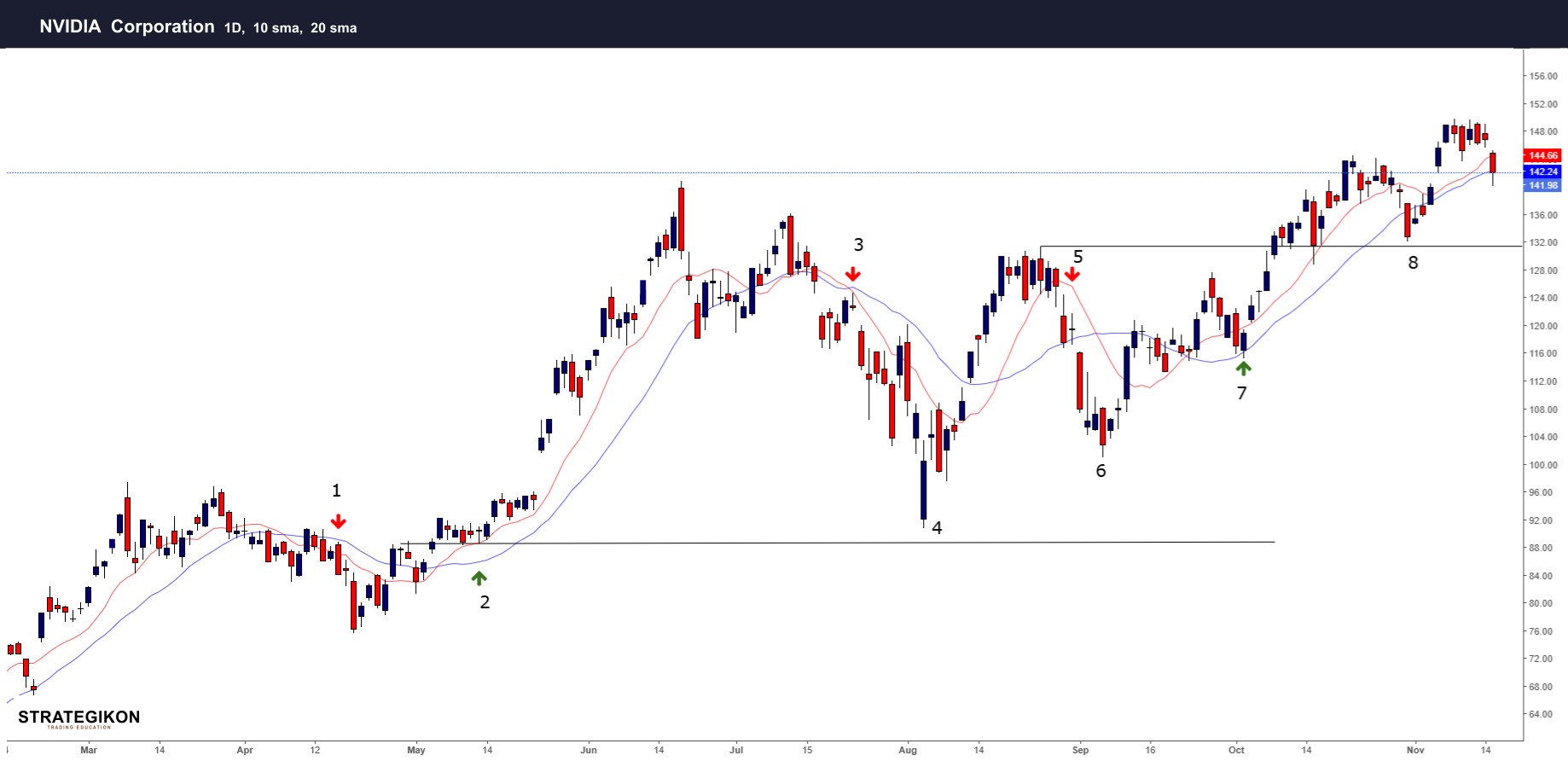Image resolution: width=1568 pixels, height=761 pixels.
Task: Click the Mar date axis label
Action: tap(89, 750)
